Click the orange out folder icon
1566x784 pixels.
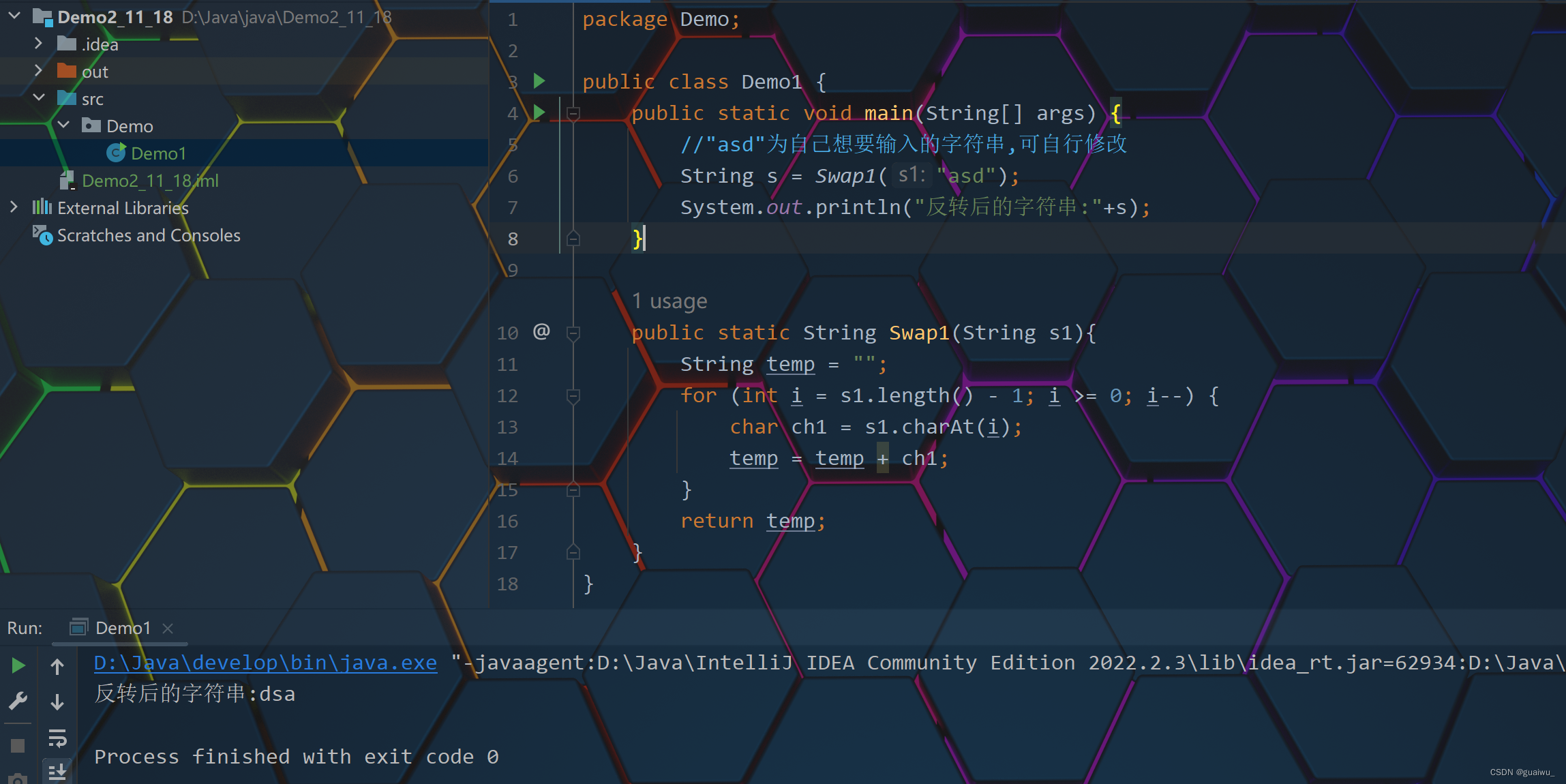[x=67, y=70]
